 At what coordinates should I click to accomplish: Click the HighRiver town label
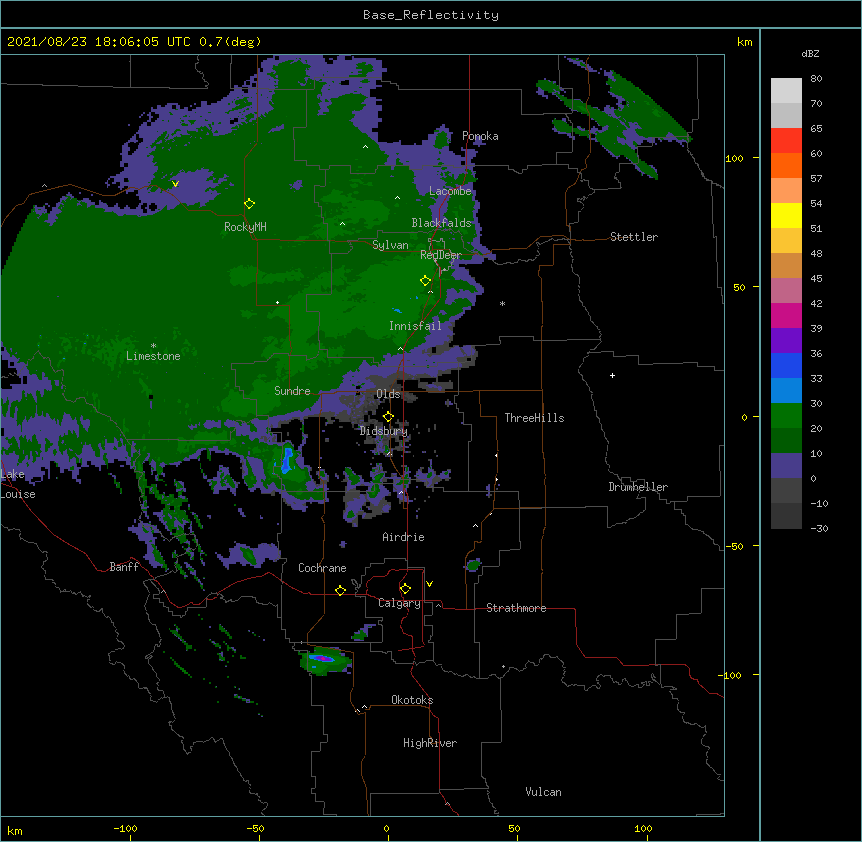coord(430,743)
